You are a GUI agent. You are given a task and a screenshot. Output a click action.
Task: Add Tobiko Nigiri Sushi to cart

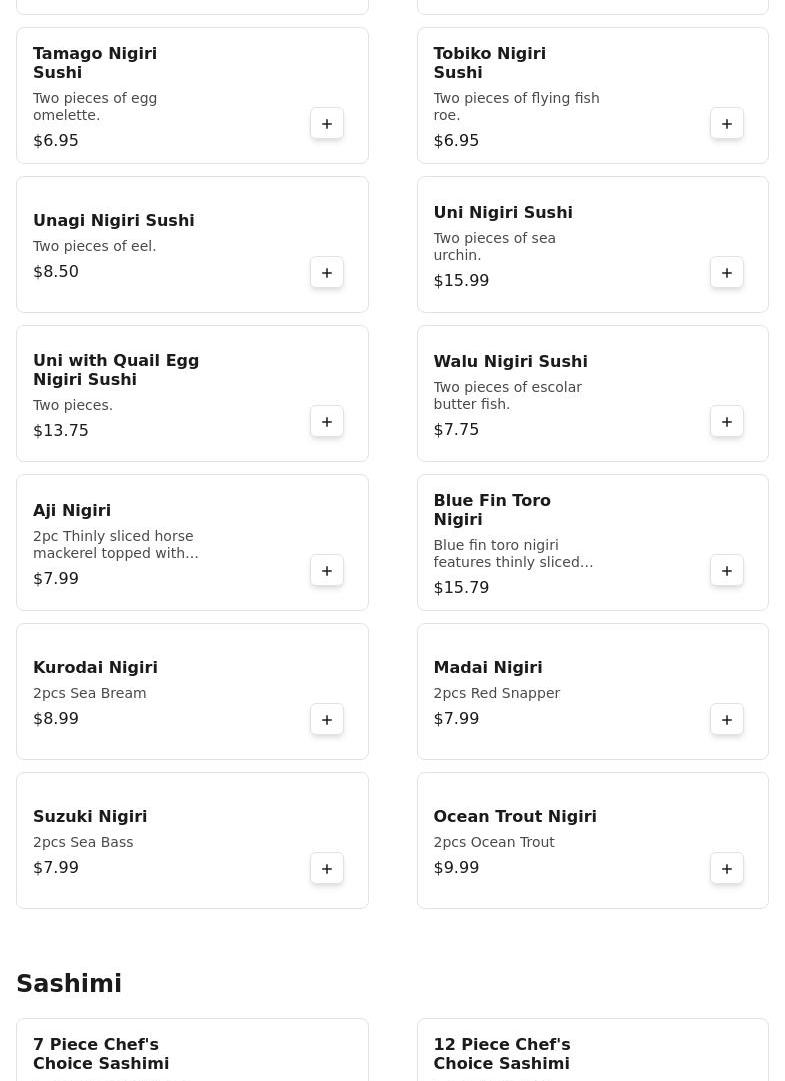(x=727, y=124)
